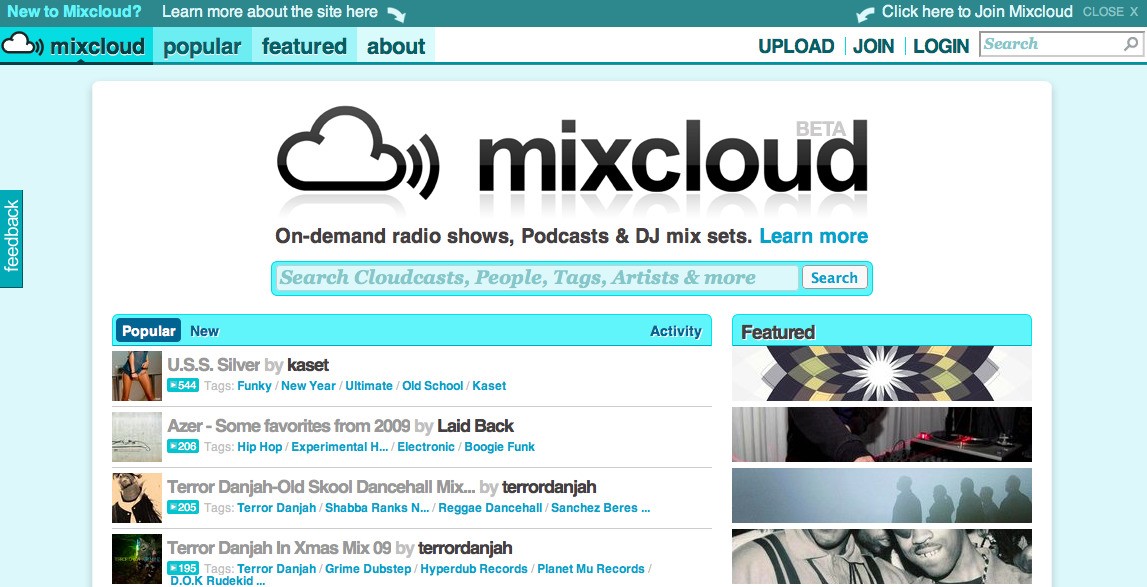Click the Search button next to the search field
1147x587 pixels.
click(x=834, y=277)
